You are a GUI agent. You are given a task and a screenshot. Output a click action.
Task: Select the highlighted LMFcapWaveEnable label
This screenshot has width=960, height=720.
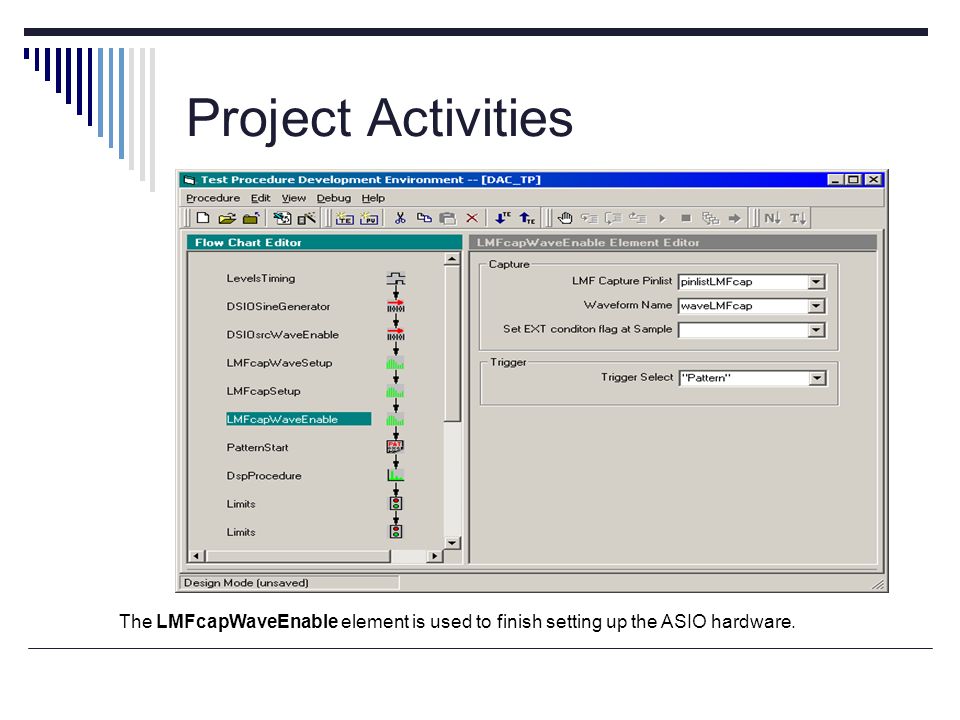point(298,419)
